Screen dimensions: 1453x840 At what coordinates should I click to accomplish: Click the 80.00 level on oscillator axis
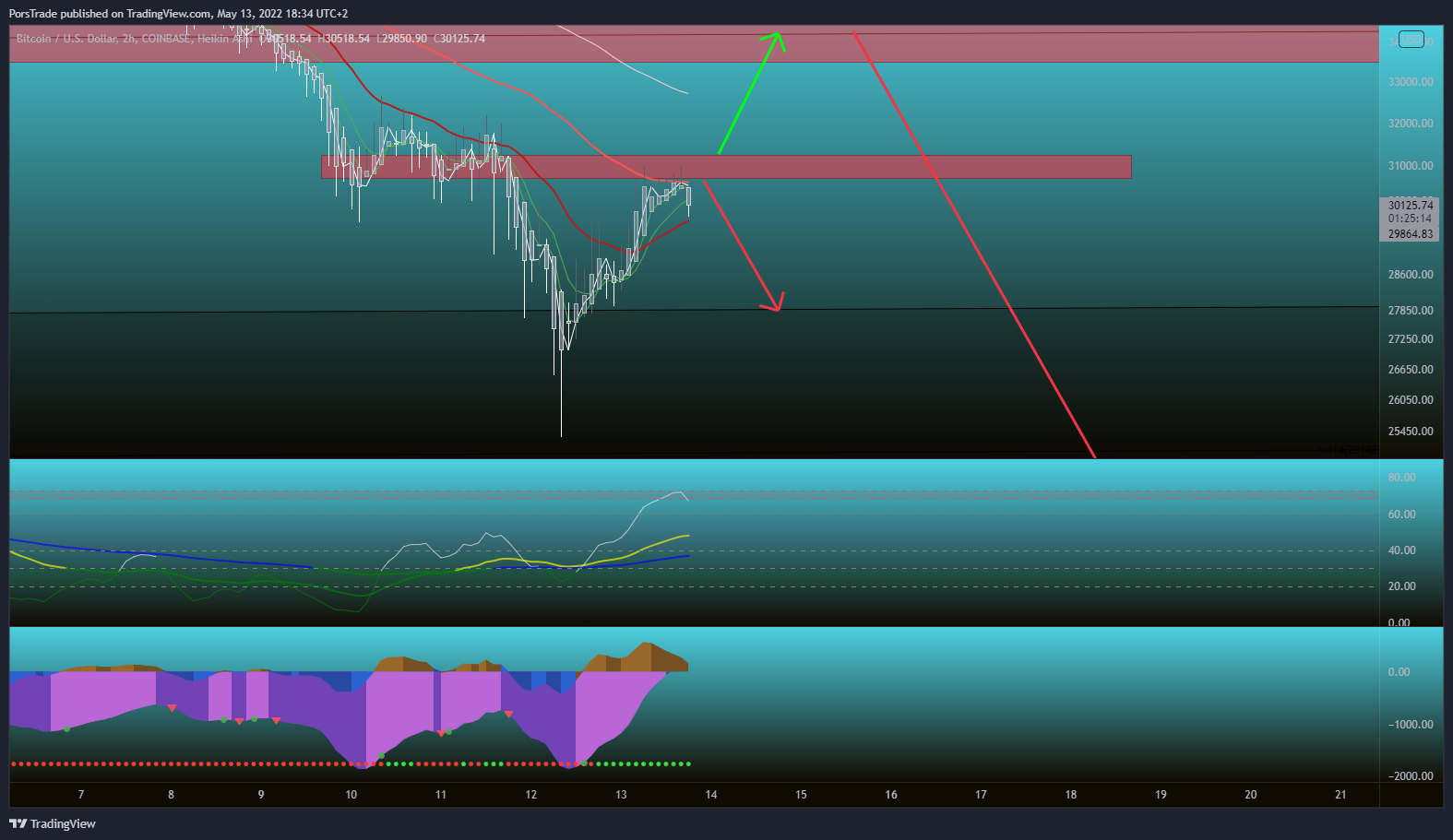[x=1401, y=478]
